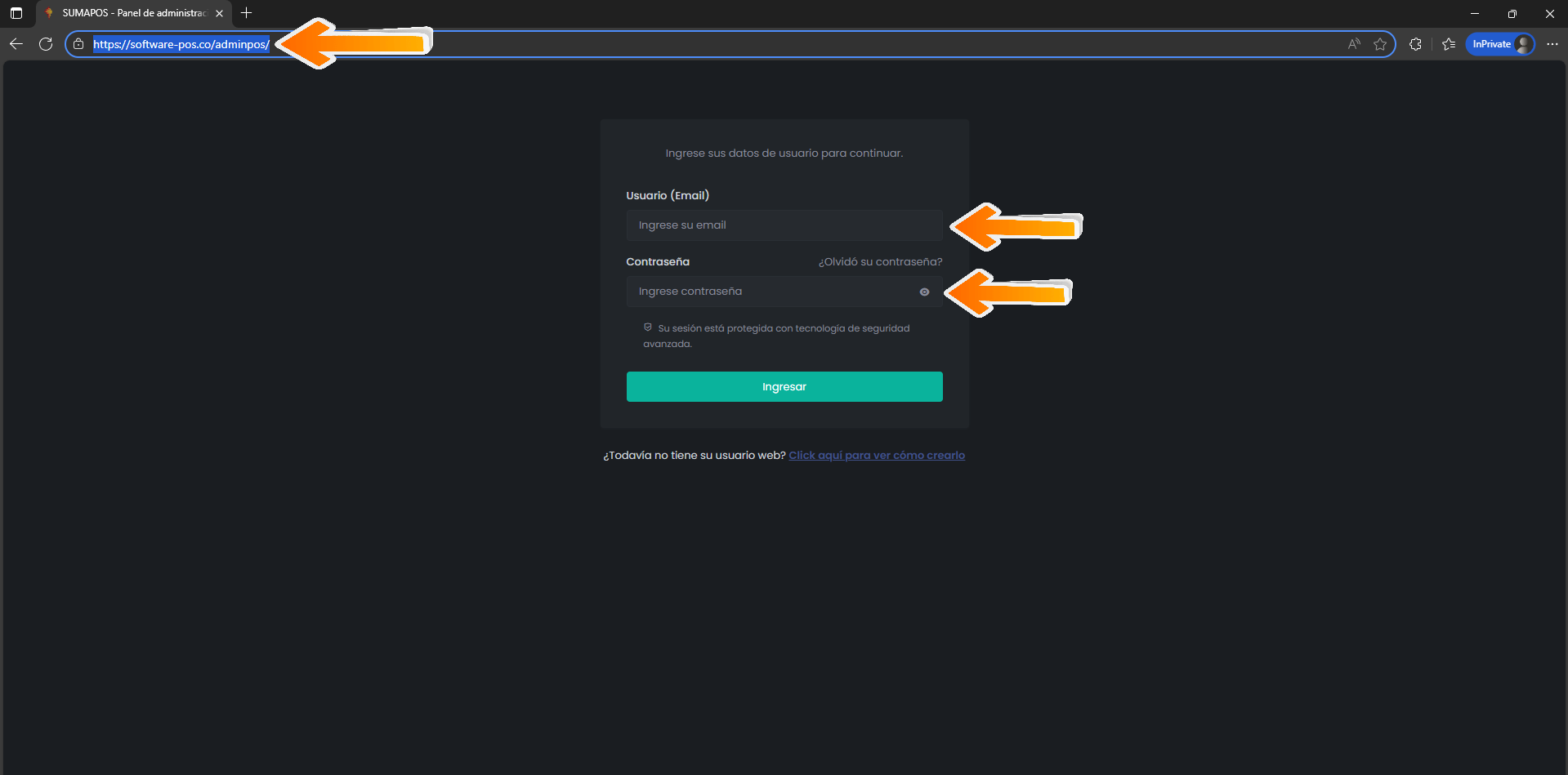Refresh the current page
Screen dimensions: 1568x775
pos(46,44)
